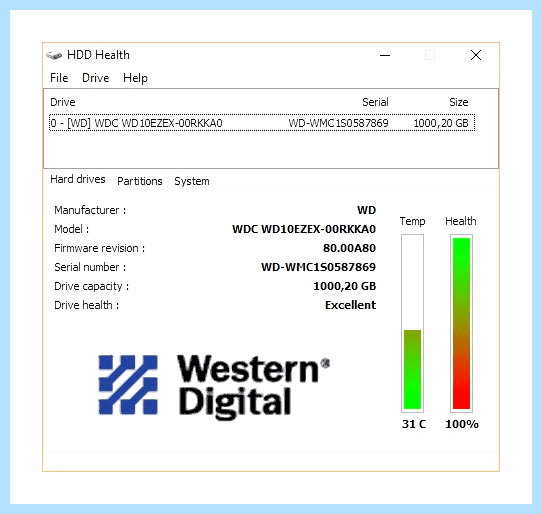Click the Health gauge bar
This screenshot has height=514, width=542.
pos(461,323)
